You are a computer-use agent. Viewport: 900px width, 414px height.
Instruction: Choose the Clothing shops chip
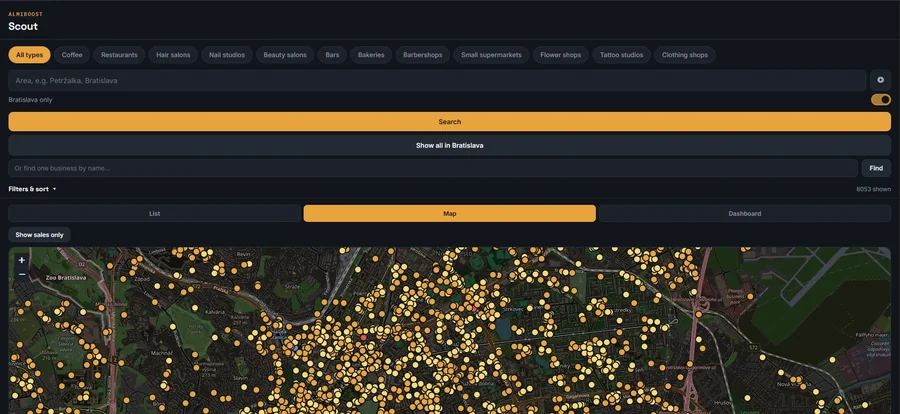click(685, 55)
